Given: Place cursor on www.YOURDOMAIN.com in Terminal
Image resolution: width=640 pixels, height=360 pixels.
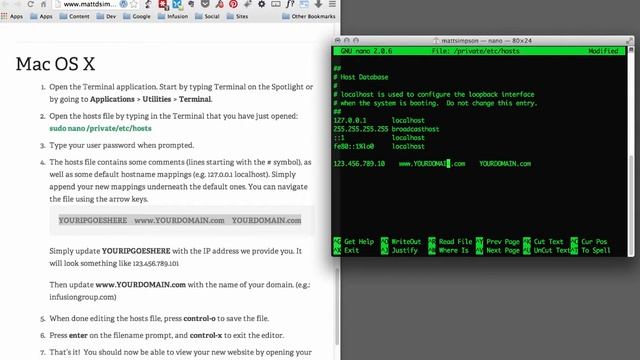Looking at the screenshot, I should (x=432, y=164).
